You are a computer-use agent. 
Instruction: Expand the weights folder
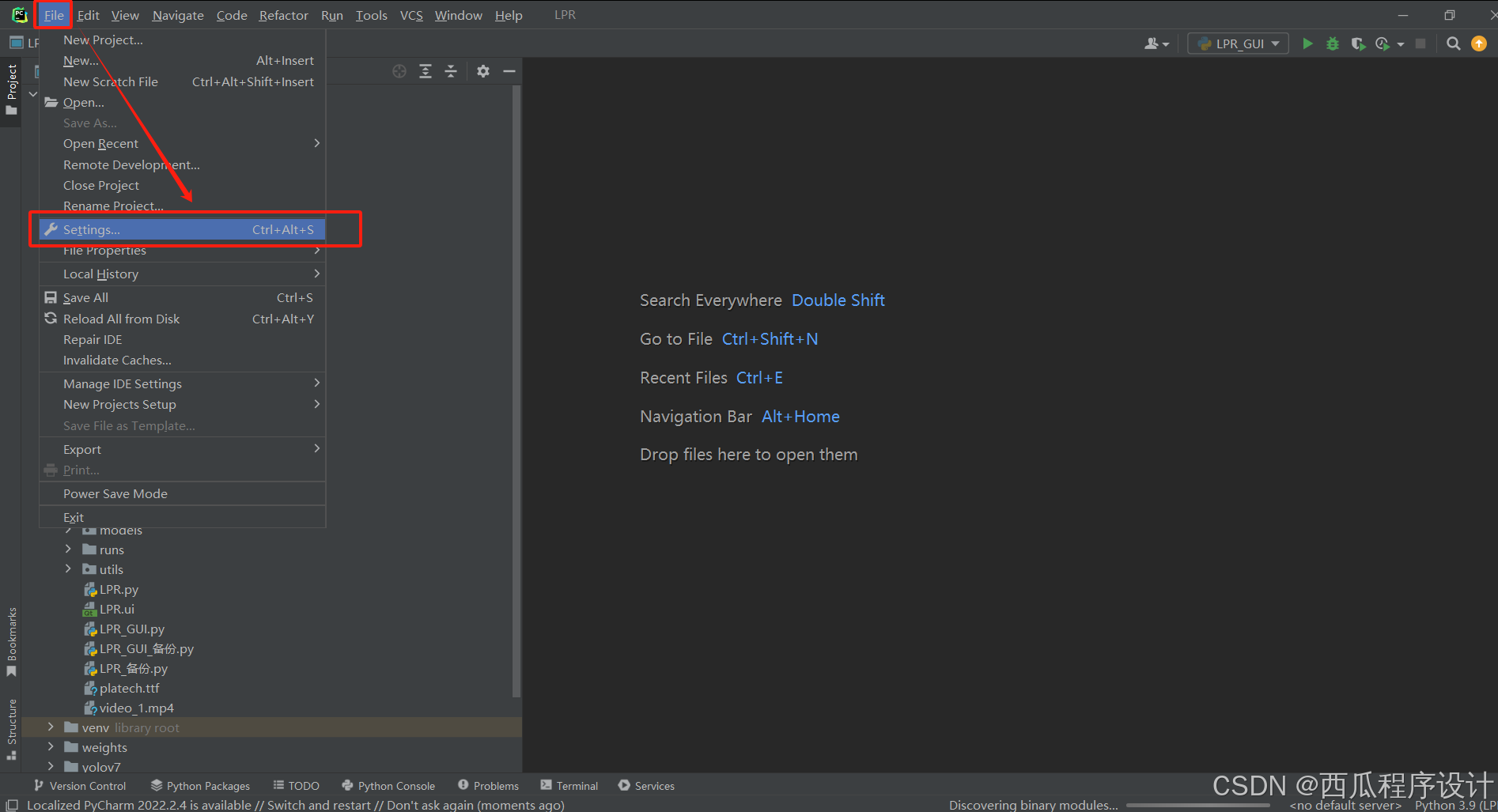(51, 746)
